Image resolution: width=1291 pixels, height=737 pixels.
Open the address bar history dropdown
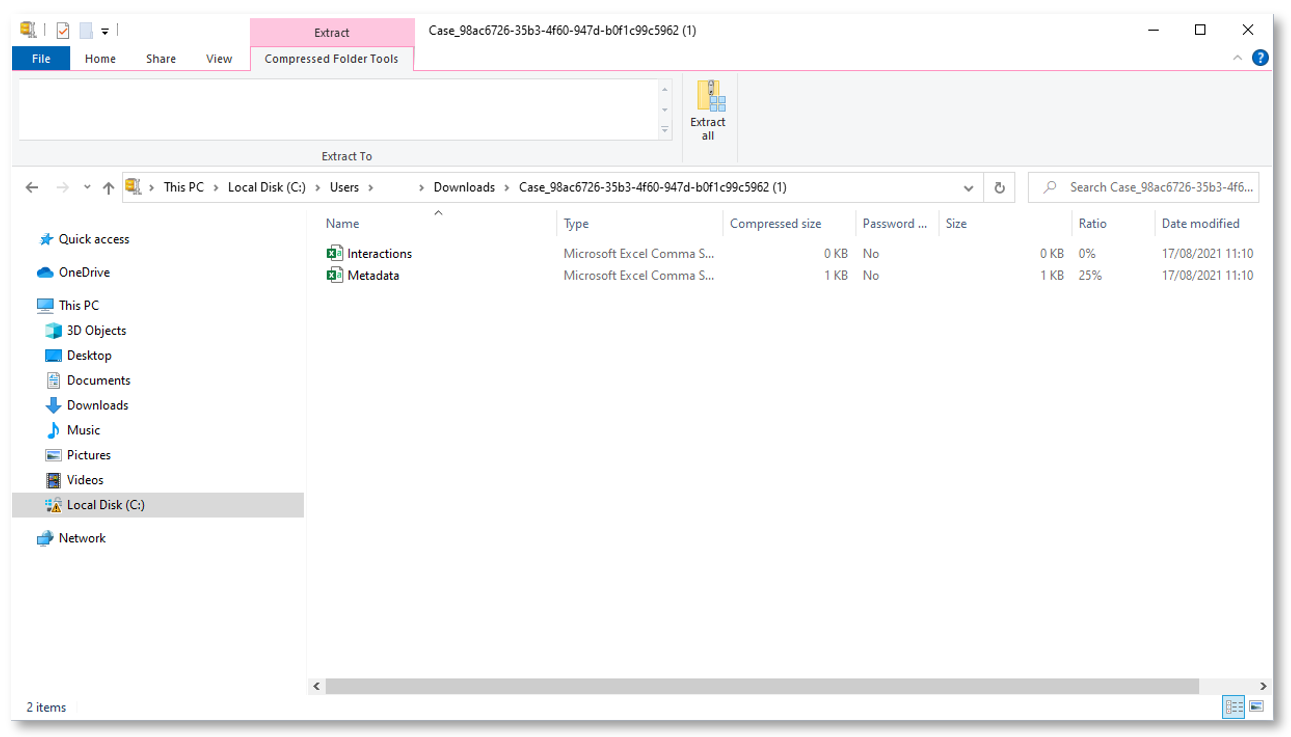(968, 187)
